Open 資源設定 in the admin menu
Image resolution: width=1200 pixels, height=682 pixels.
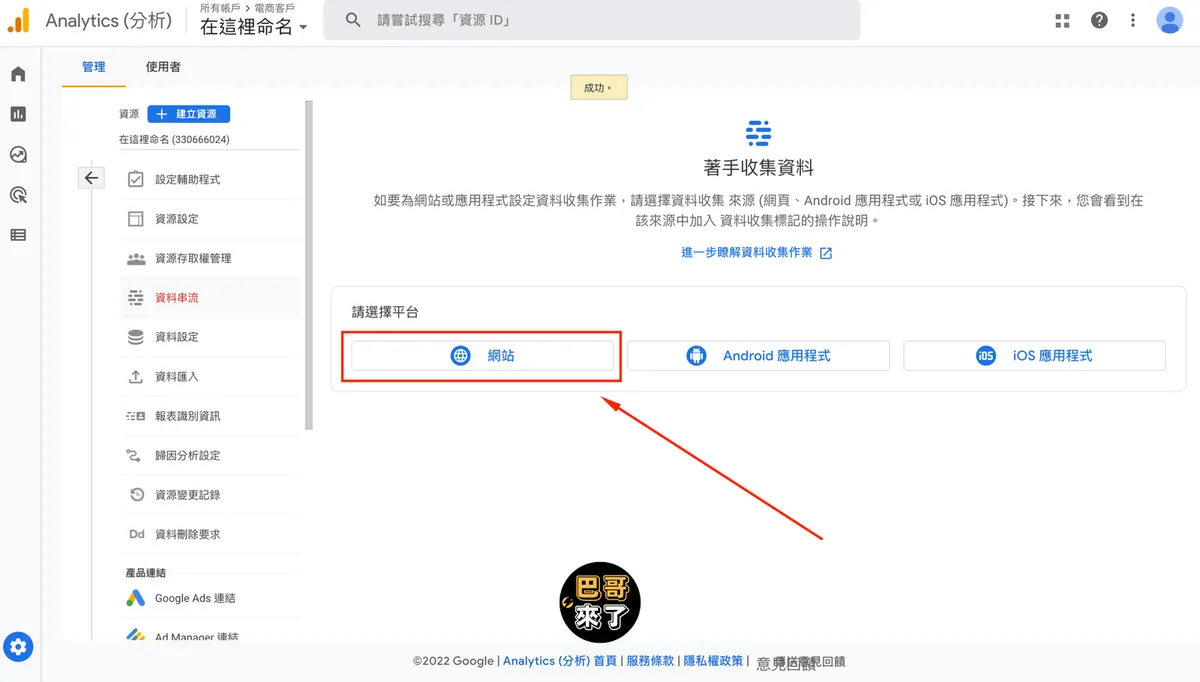(210, 219)
